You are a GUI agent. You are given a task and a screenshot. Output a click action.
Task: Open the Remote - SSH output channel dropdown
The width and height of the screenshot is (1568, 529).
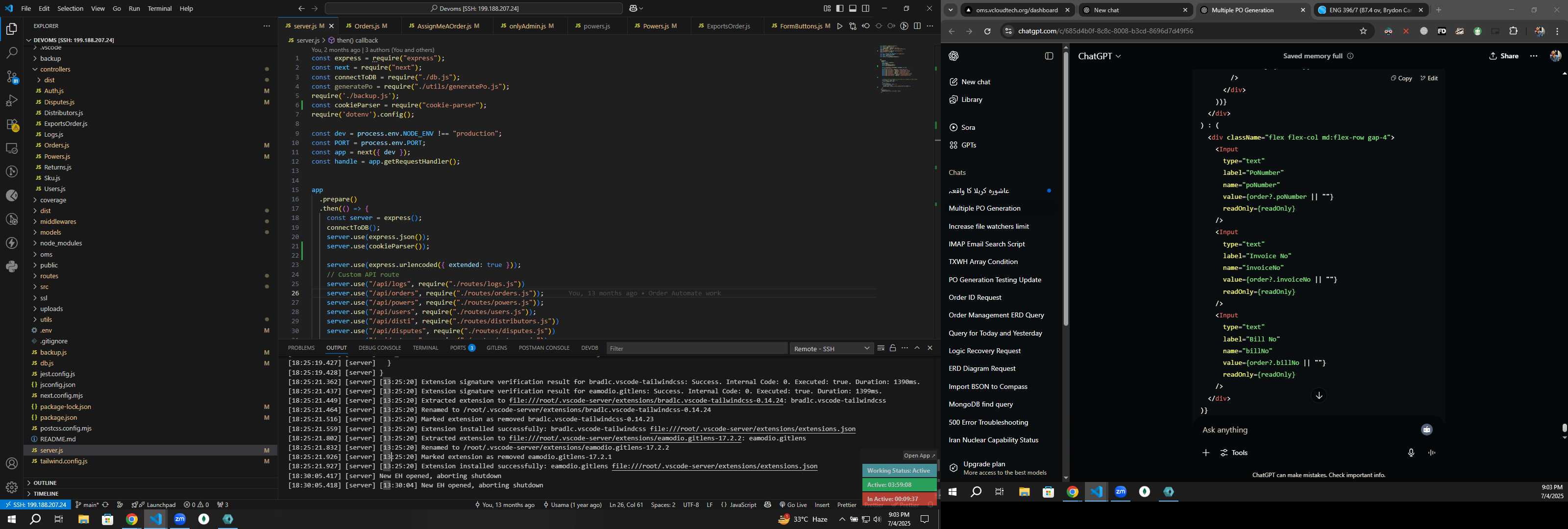click(832, 349)
